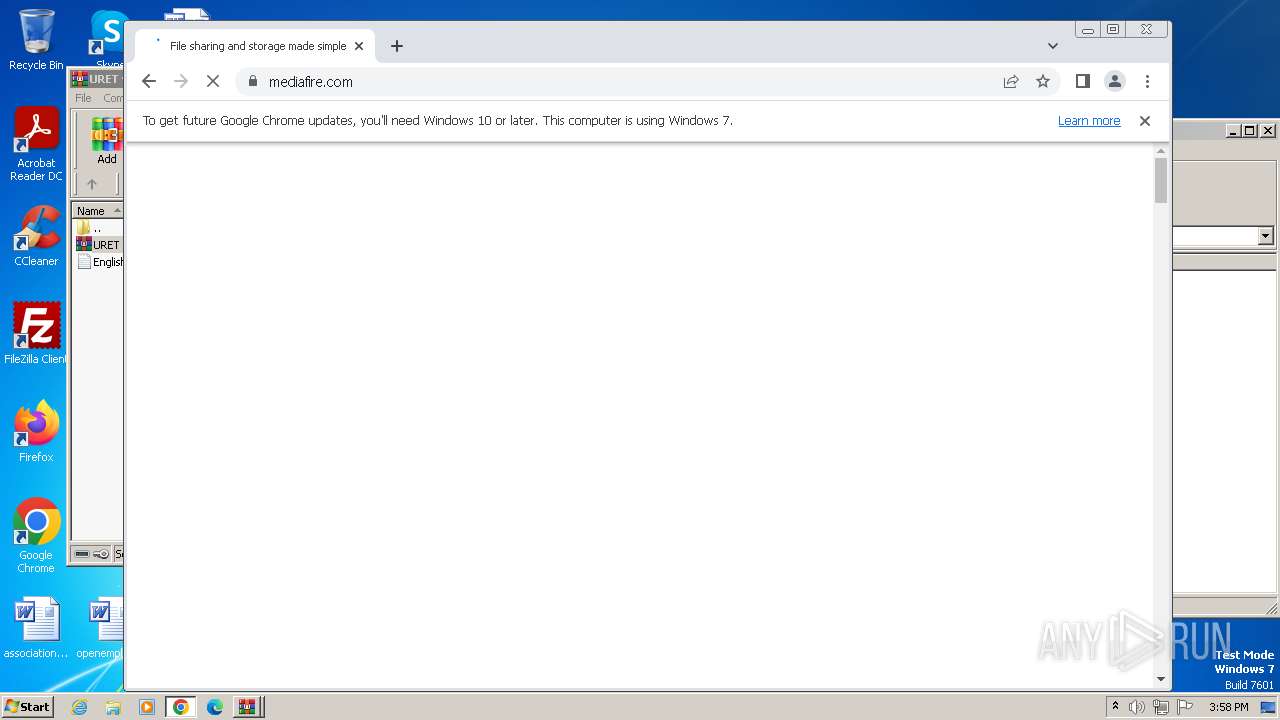Open FileZilla Client desktop shortcut
Screen dimensions: 1280x720
[x=36, y=333]
